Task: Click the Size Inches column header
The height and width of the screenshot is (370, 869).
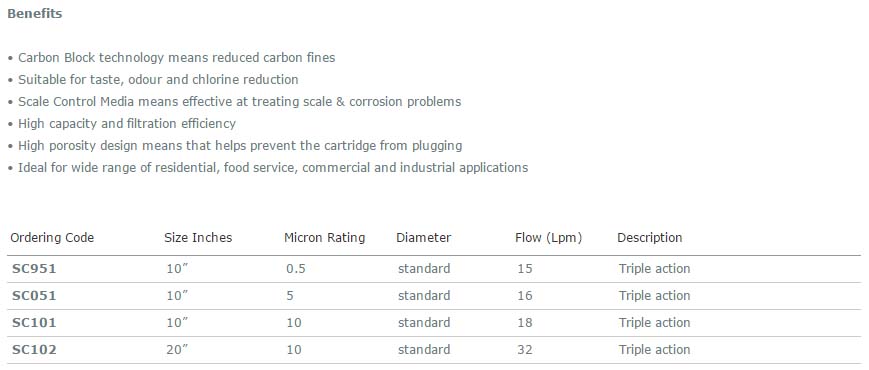Action: coord(198,238)
